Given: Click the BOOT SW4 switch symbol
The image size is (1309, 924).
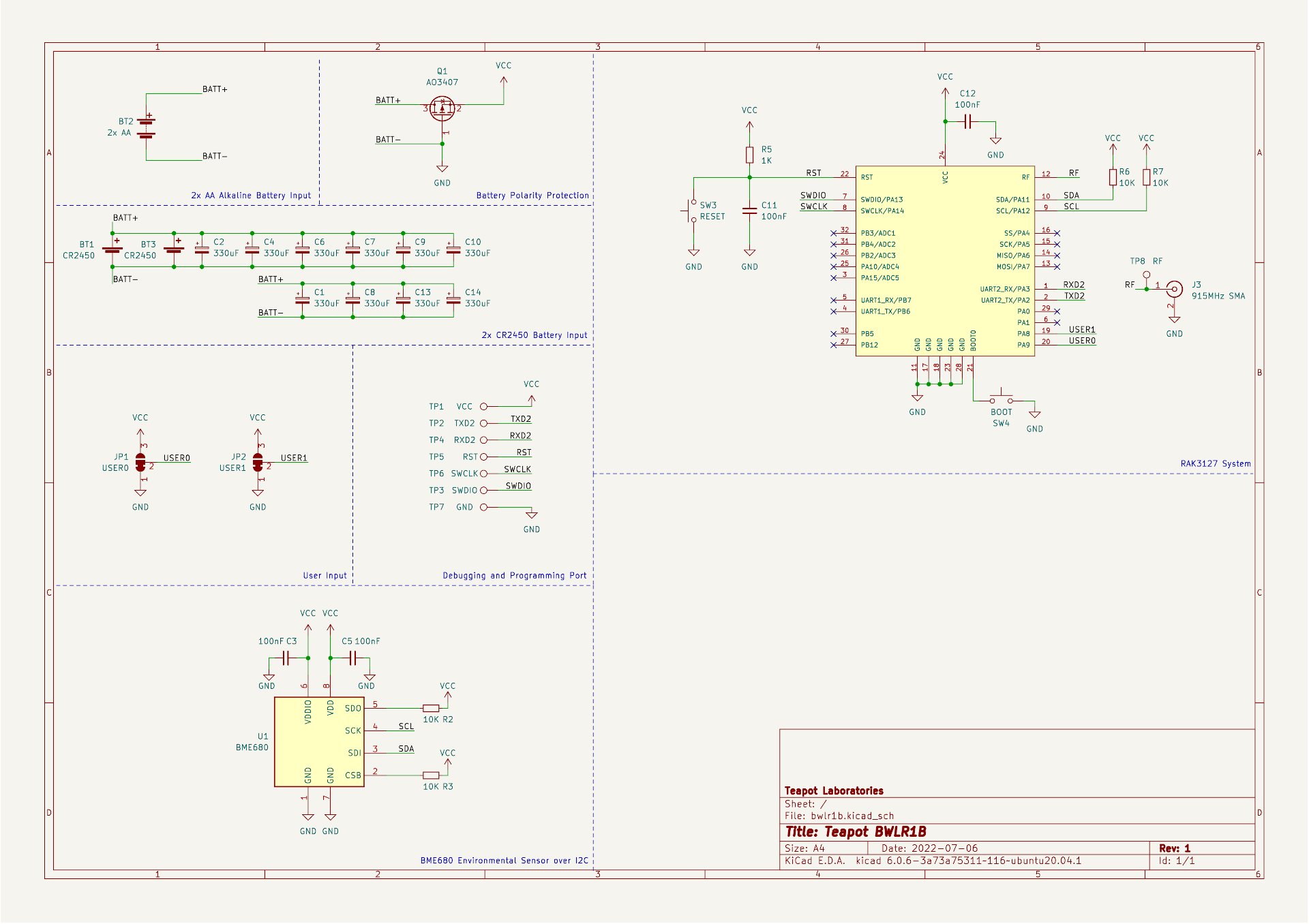Looking at the screenshot, I should pyautogui.click(x=1001, y=398).
